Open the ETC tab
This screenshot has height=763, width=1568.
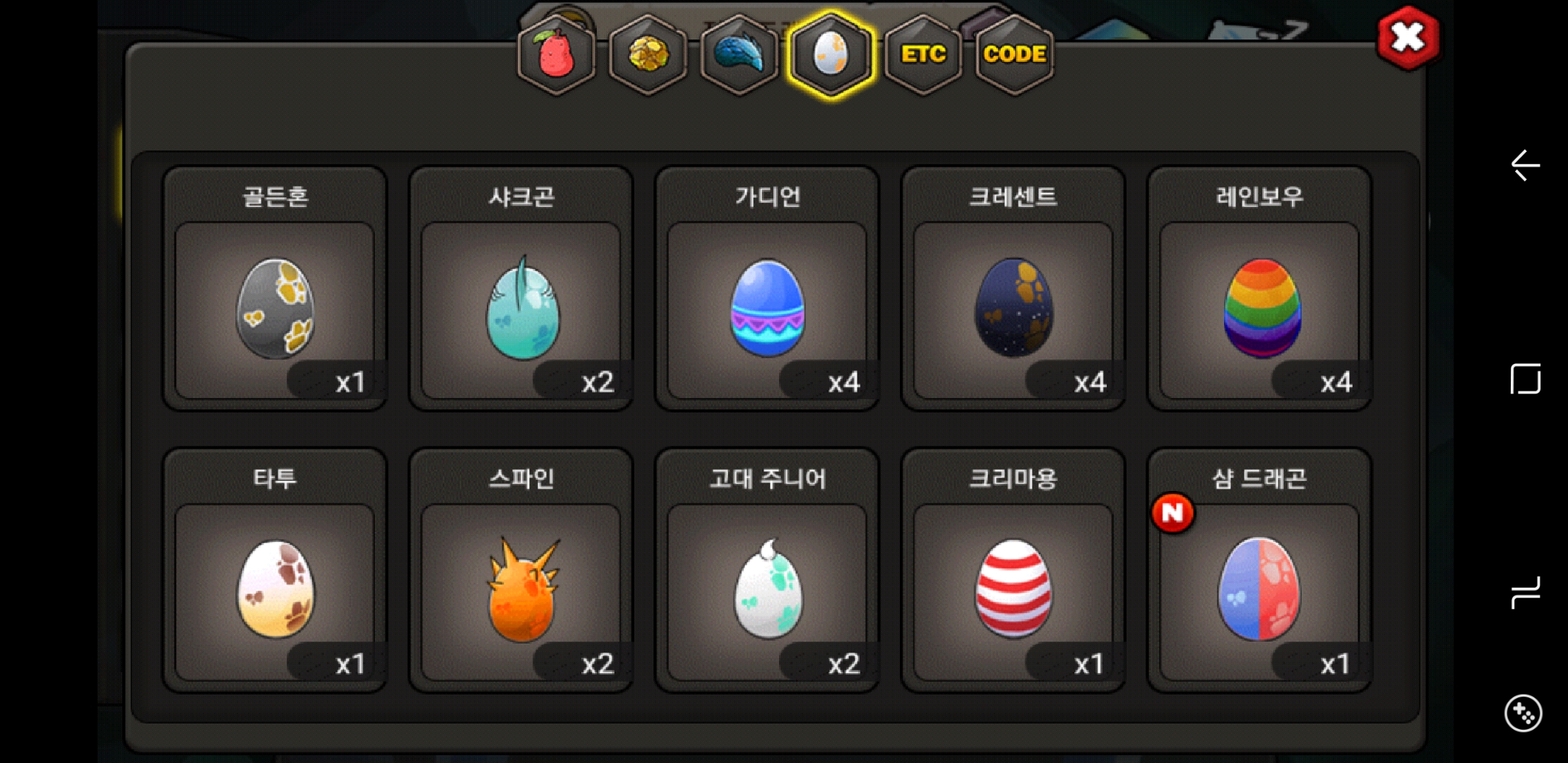pyautogui.click(x=923, y=54)
